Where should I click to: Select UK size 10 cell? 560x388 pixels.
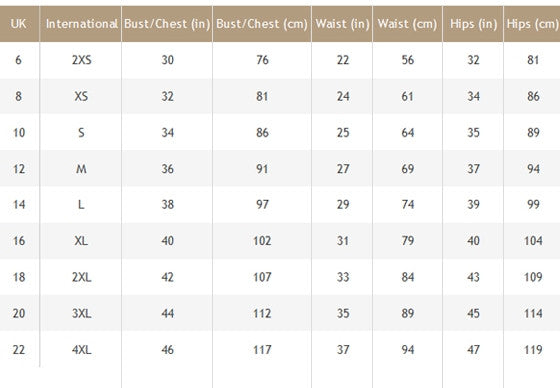[19, 133]
